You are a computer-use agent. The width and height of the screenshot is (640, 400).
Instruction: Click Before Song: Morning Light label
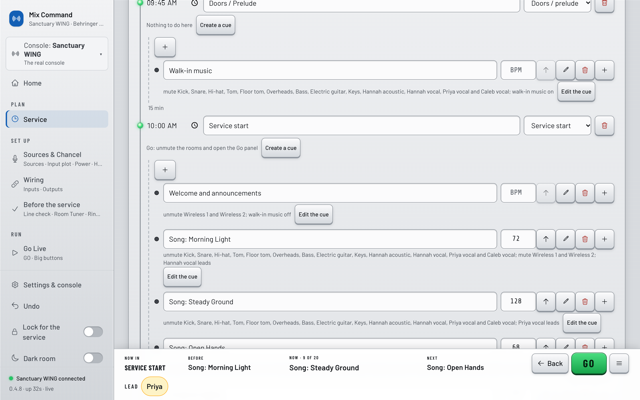219,367
